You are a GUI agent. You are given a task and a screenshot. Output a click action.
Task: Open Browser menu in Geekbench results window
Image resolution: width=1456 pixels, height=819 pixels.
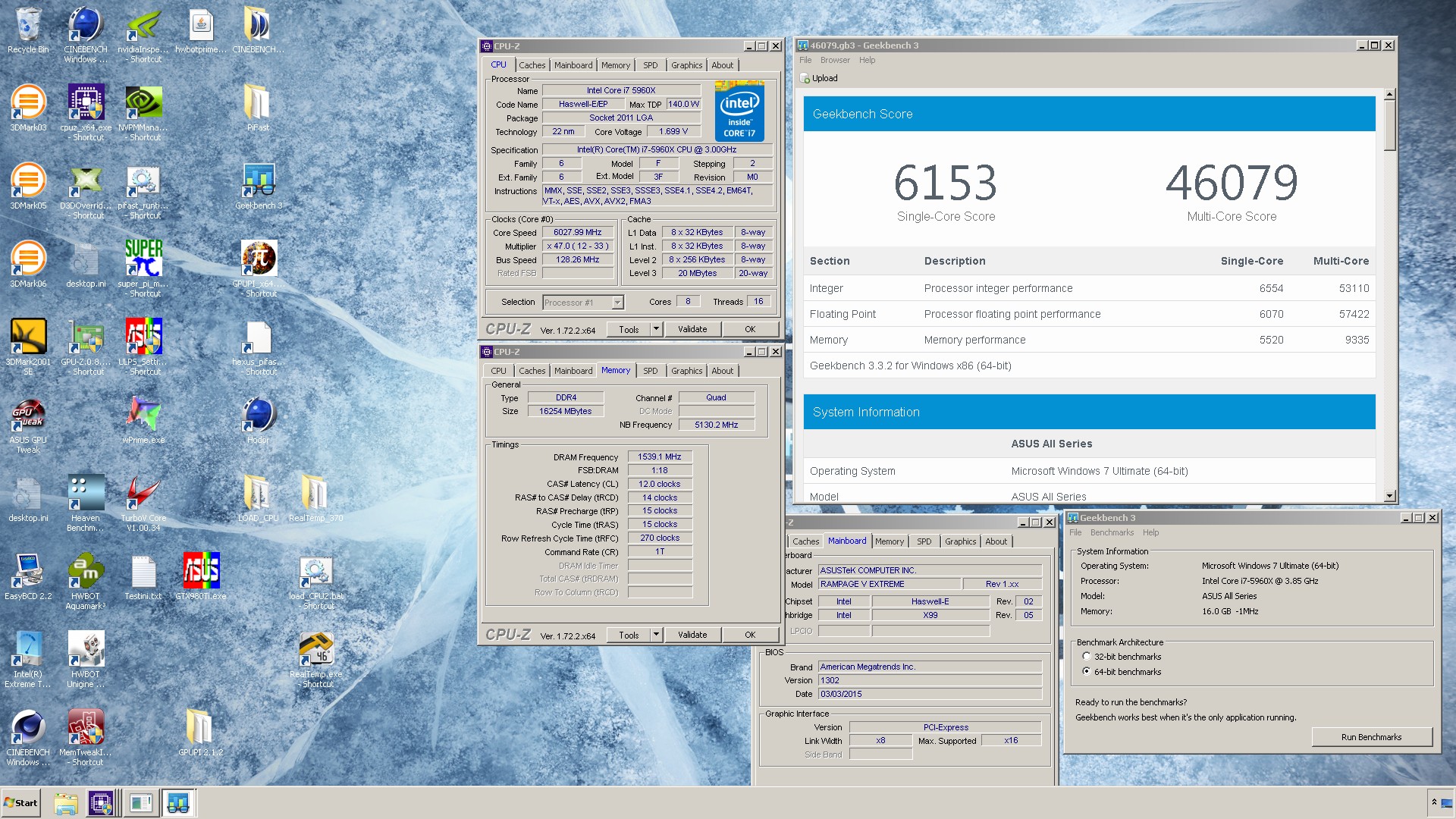point(835,60)
